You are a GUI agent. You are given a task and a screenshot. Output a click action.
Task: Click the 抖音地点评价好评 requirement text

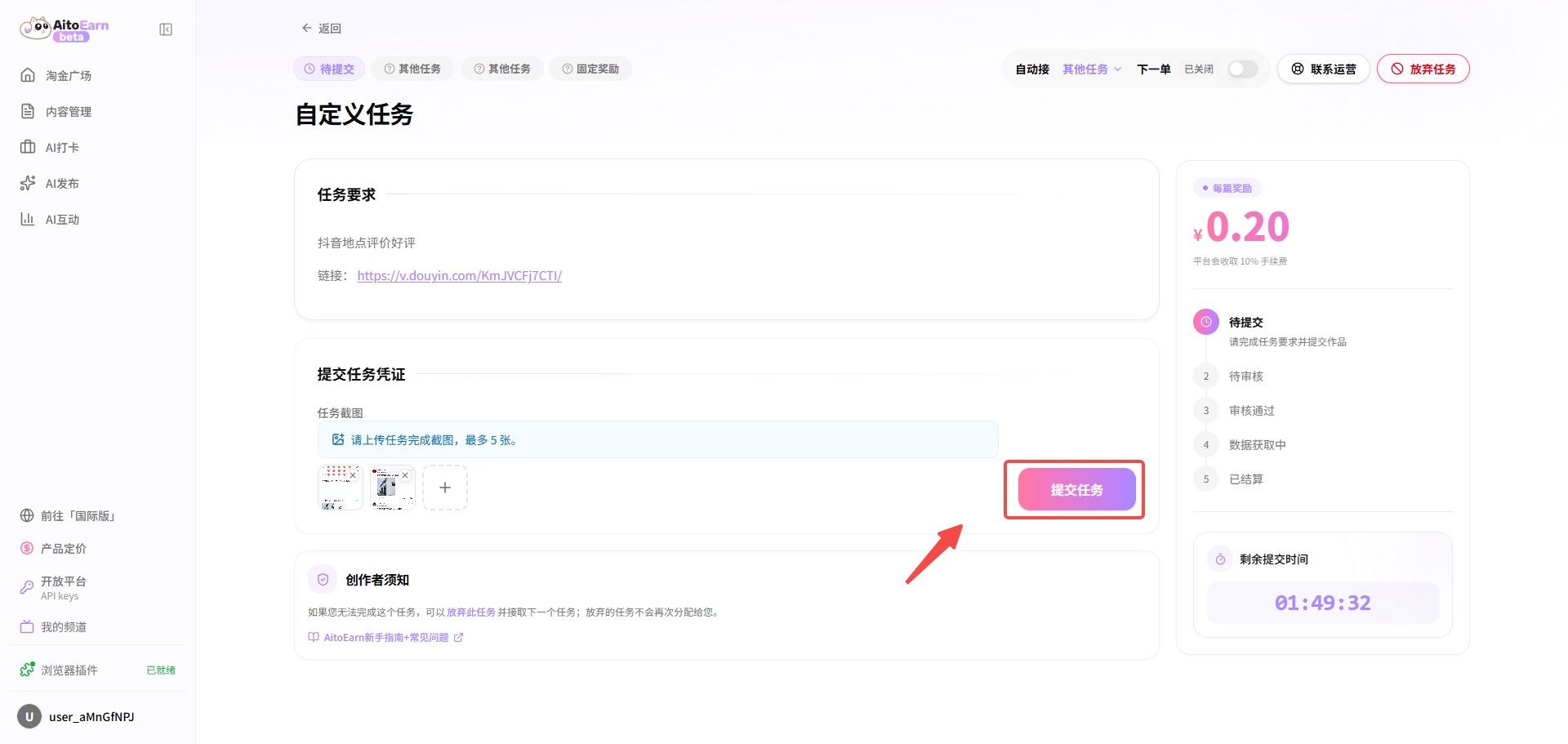coord(367,243)
